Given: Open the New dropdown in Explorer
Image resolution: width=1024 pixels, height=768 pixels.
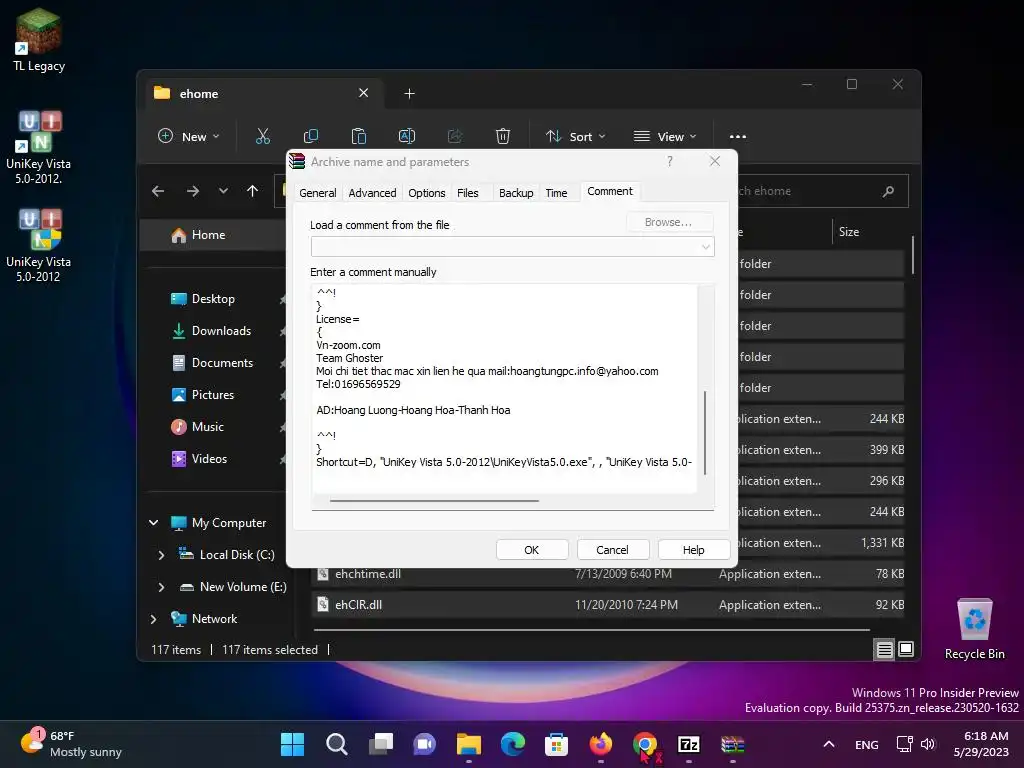Looking at the screenshot, I should coord(189,136).
